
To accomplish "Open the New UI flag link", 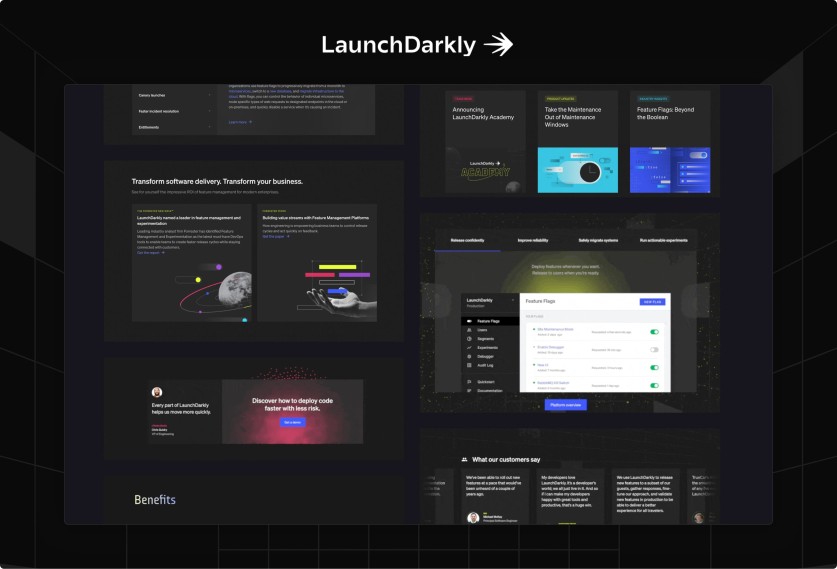I will click(x=543, y=365).
